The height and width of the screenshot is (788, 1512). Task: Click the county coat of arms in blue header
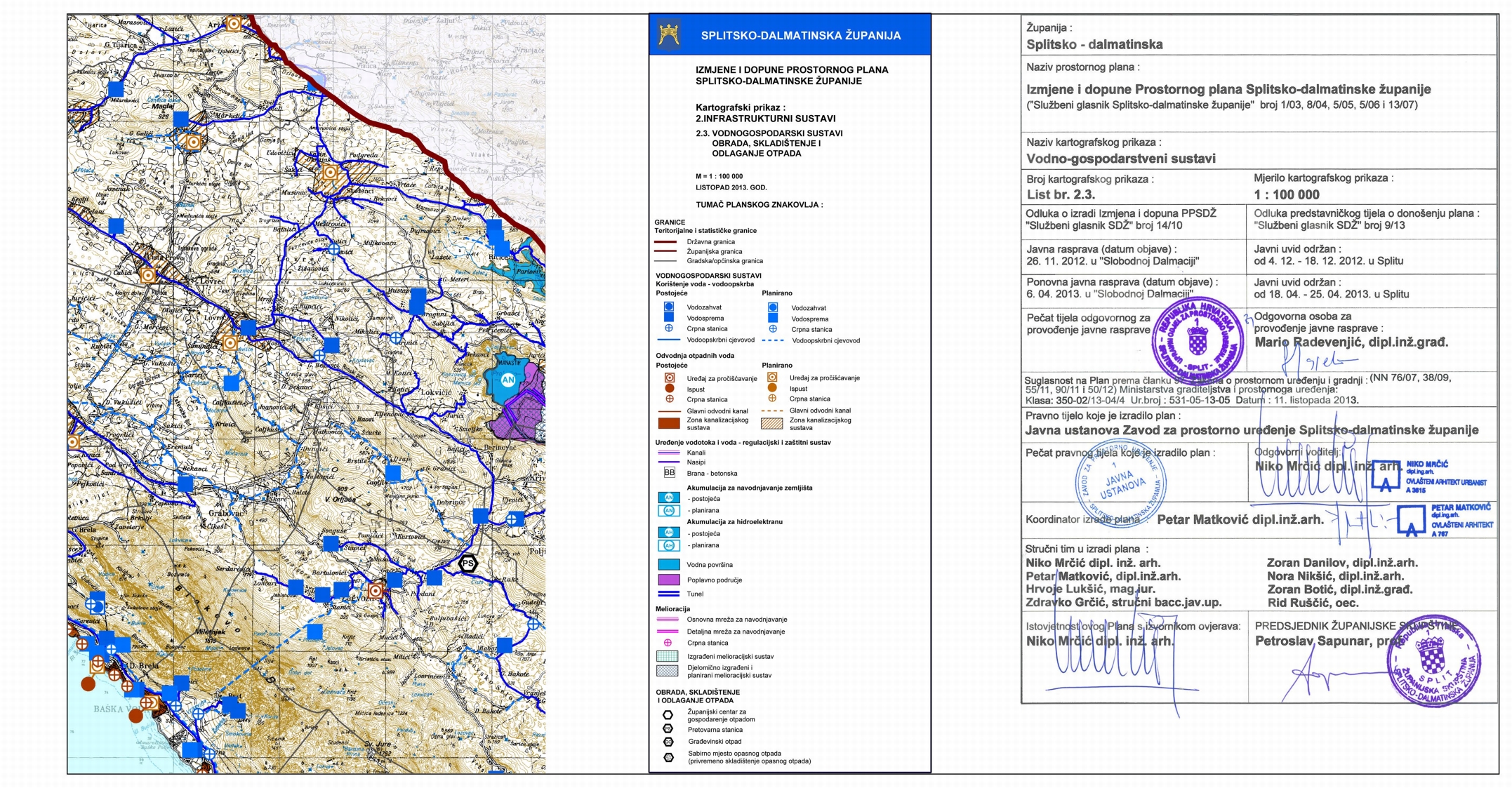click(x=669, y=34)
